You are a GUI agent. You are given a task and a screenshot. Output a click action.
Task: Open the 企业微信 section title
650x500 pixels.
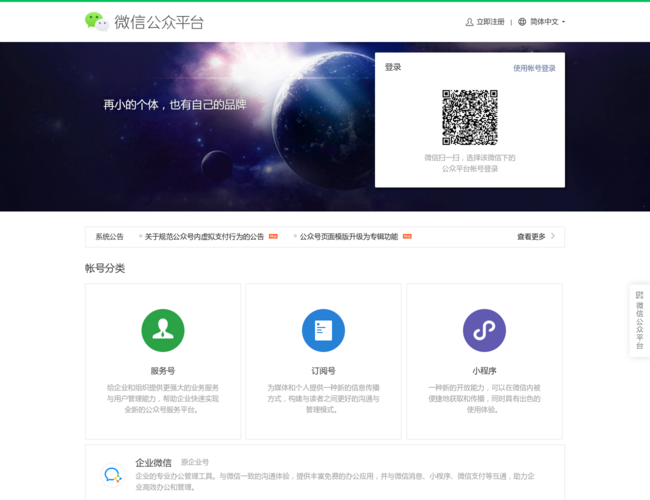[153, 463]
